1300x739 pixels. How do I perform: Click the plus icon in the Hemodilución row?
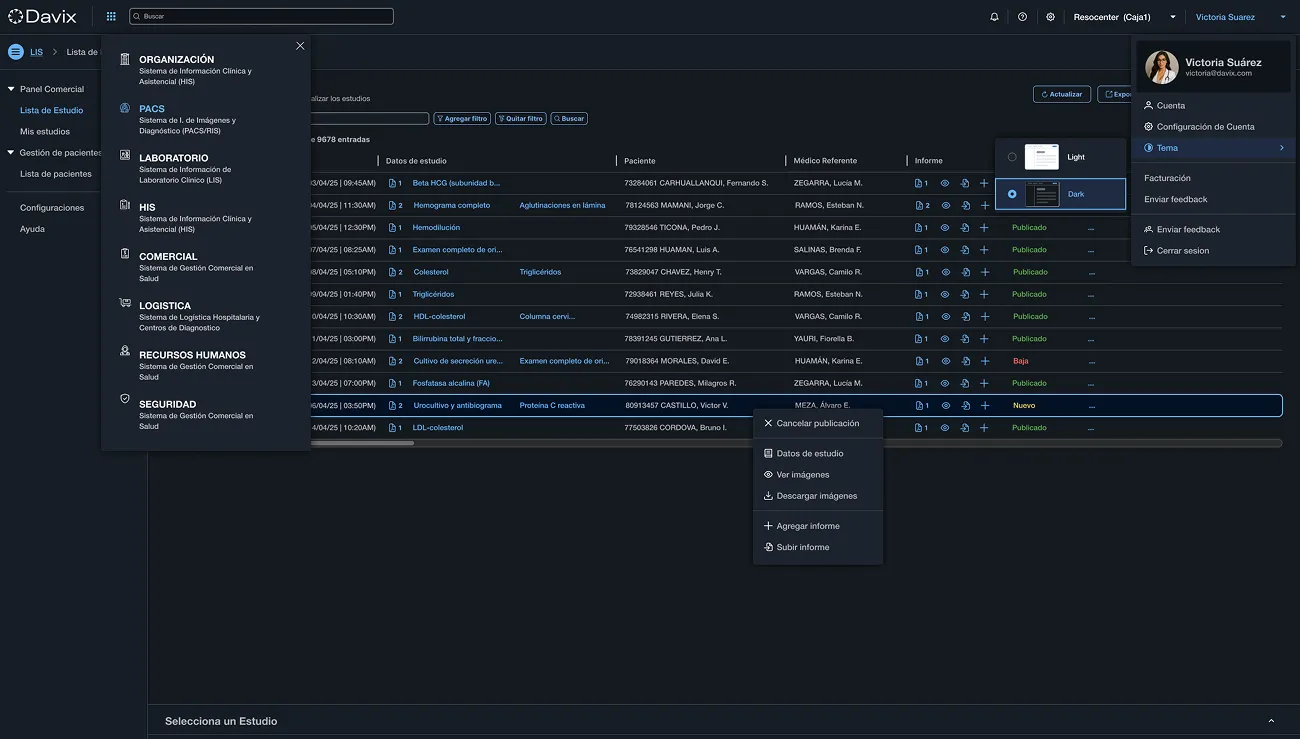tap(984, 228)
